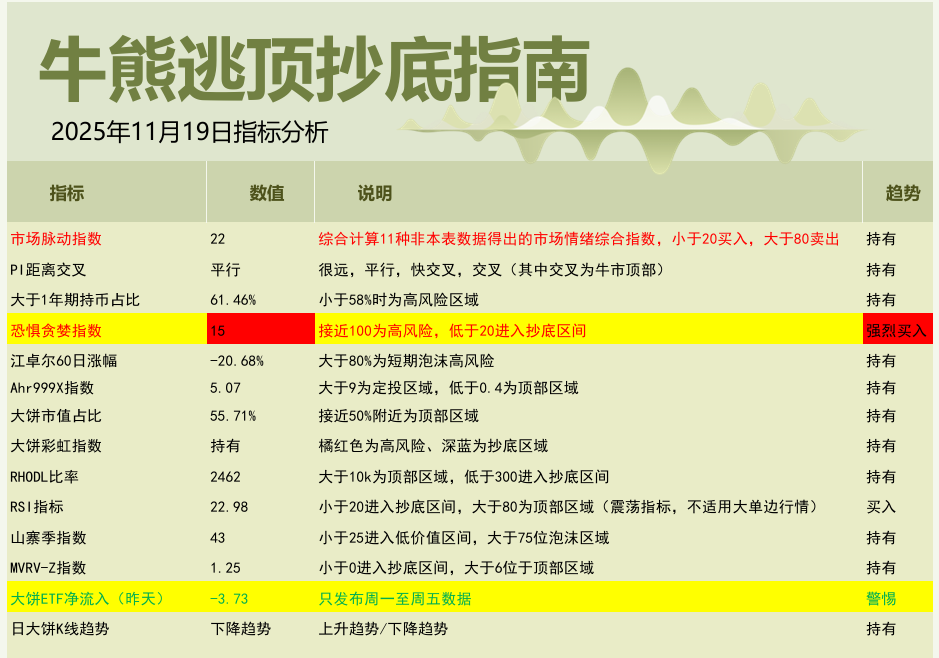
Task: Click the Ahr999X指数 indicator name
Action: coord(52,387)
